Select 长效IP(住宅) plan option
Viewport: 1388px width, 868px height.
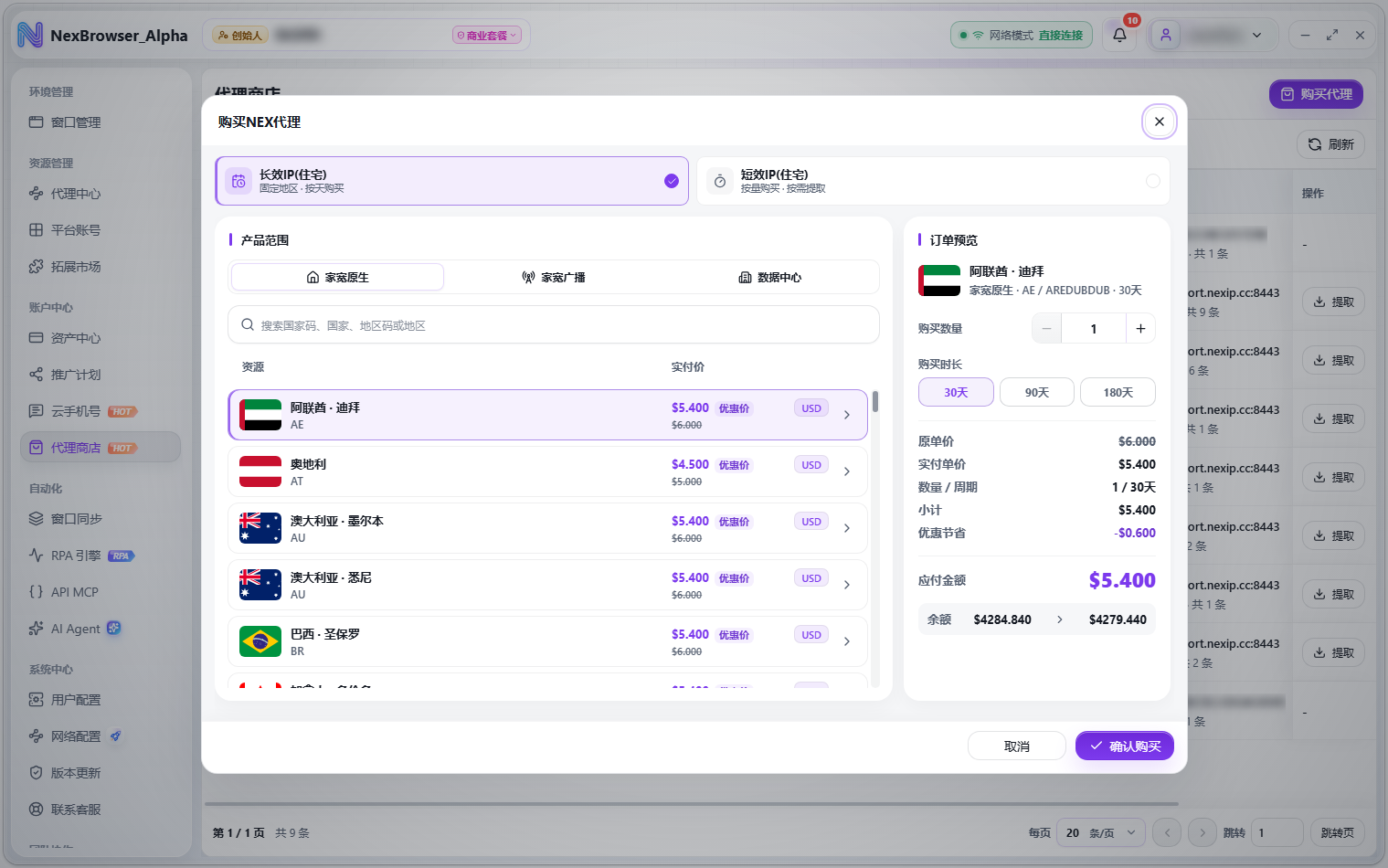(x=451, y=181)
